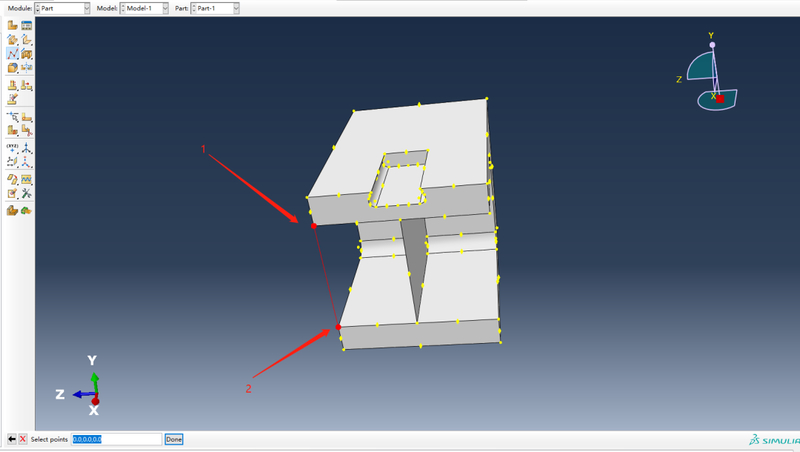Viewport: 800px width, 452px height.
Task: Expand the Model dropdown showing Model-1
Action: 144,8
